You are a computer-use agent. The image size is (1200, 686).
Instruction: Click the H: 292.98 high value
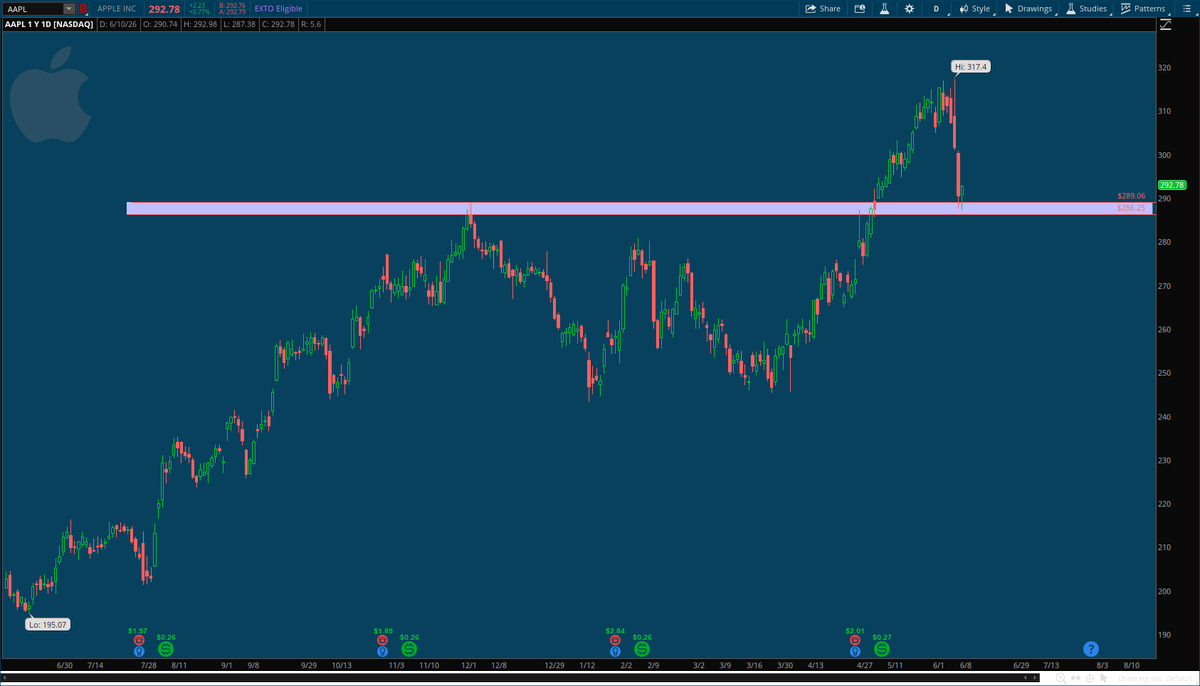(201, 23)
